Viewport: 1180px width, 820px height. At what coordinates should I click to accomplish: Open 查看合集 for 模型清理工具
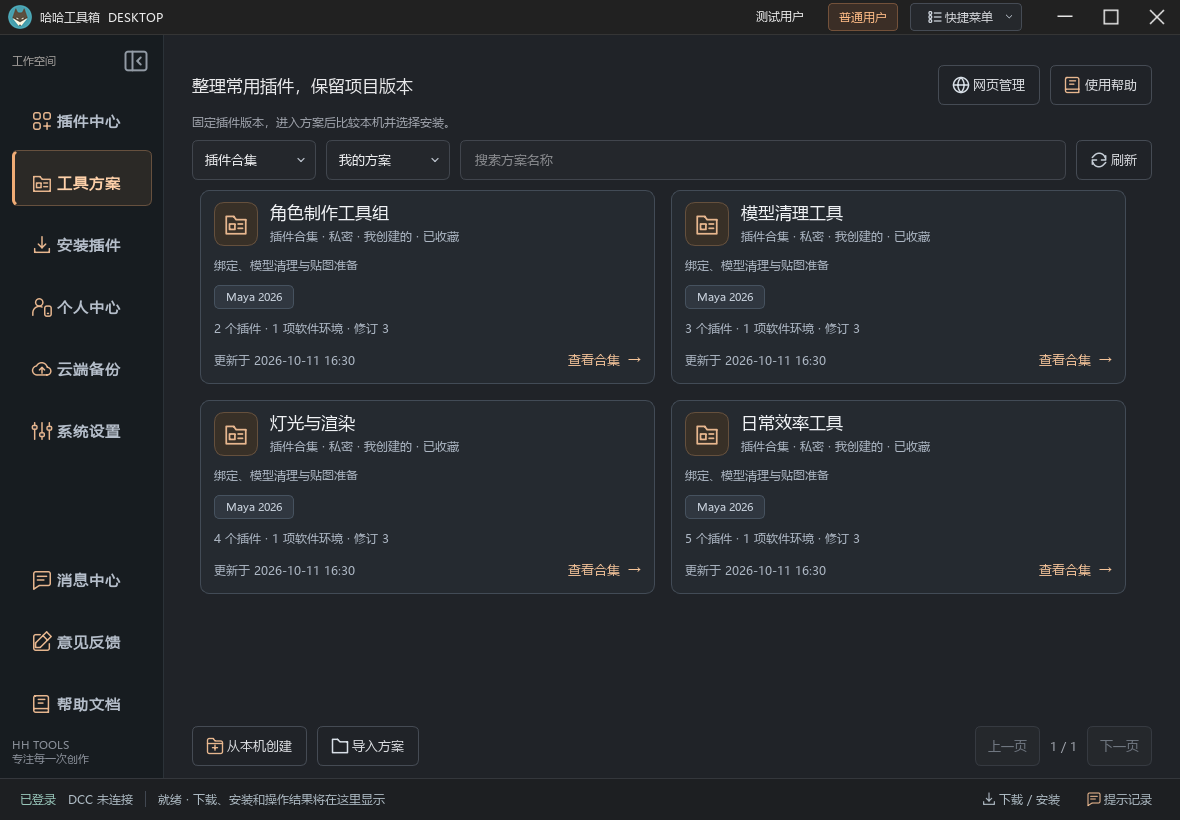point(1075,360)
